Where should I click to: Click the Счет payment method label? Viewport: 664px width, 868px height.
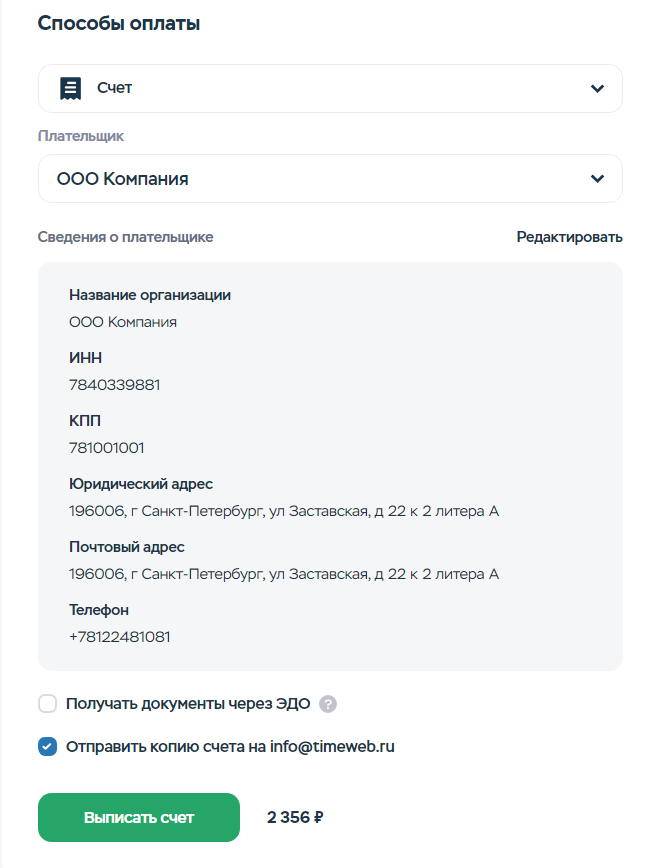coord(115,88)
